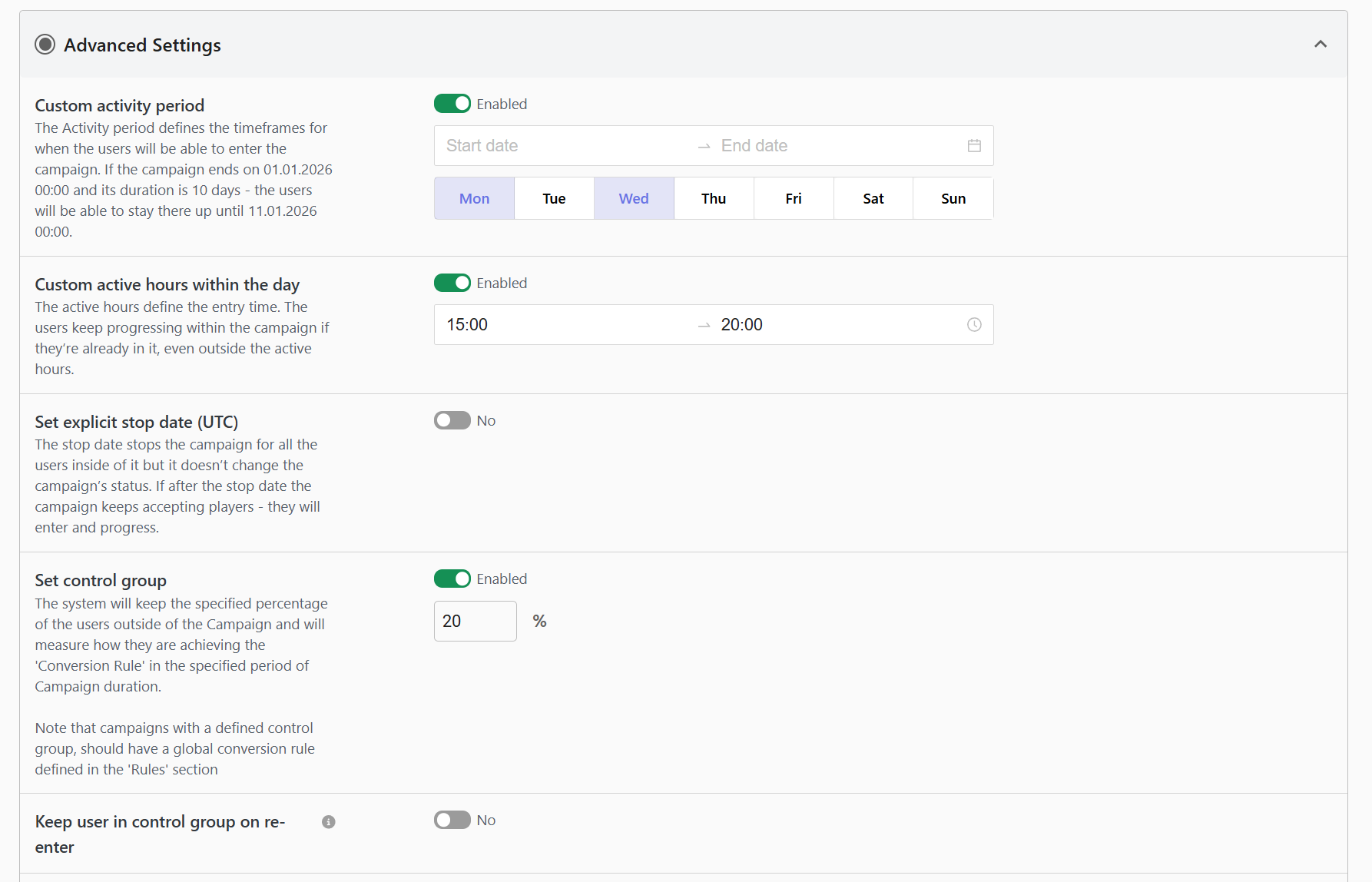The height and width of the screenshot is (882, 1372).
Task: Click the control group percentage input
Action: [475, 621]
